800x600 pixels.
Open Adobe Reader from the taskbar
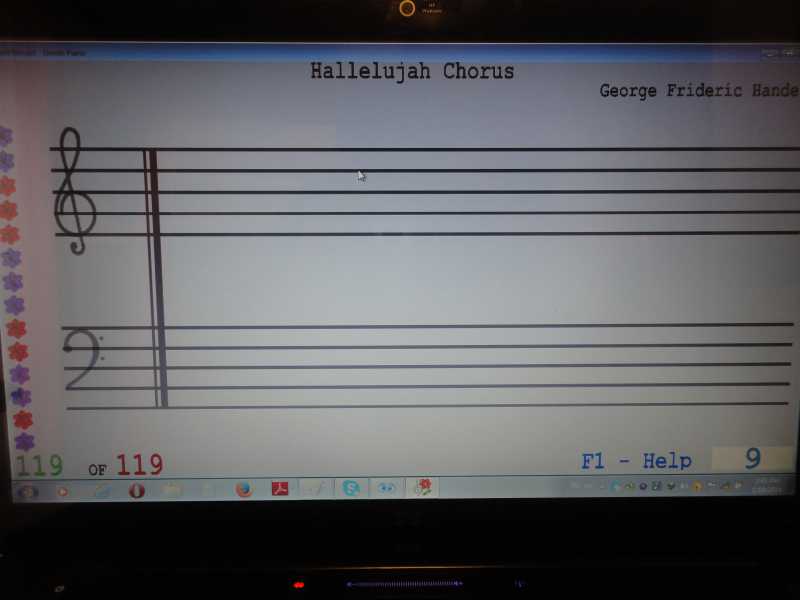279,489
